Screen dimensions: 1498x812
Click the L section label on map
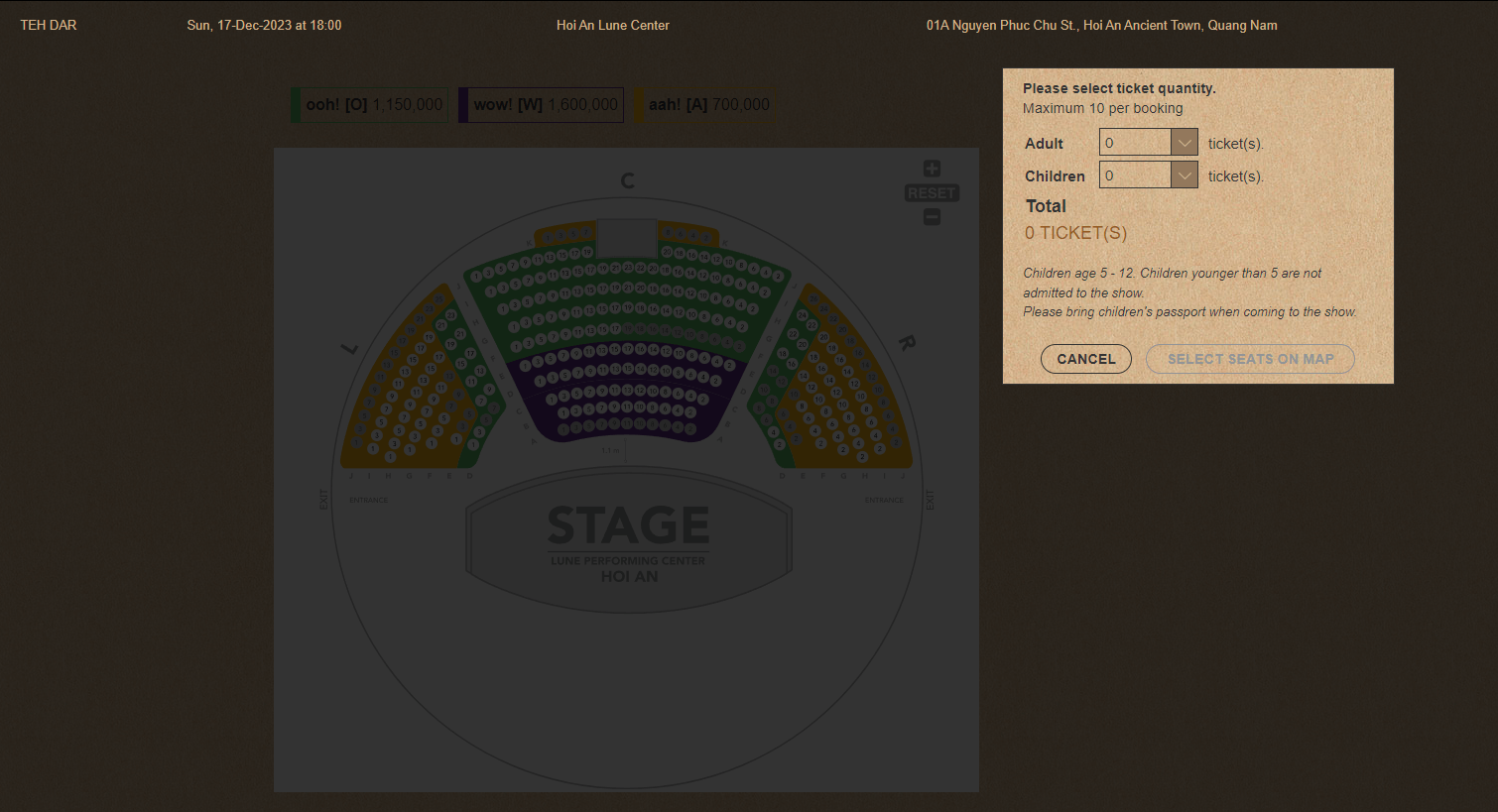349,348
